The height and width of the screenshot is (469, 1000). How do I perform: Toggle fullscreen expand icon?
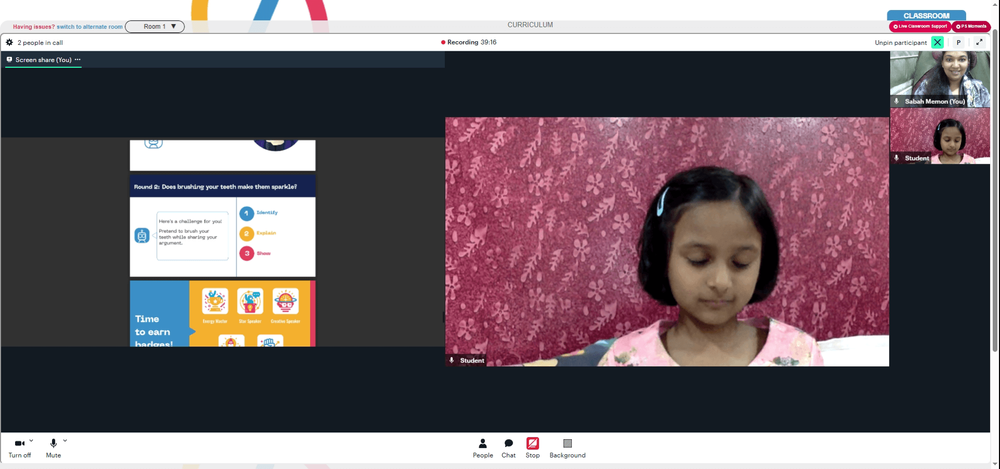coord(980,43)
